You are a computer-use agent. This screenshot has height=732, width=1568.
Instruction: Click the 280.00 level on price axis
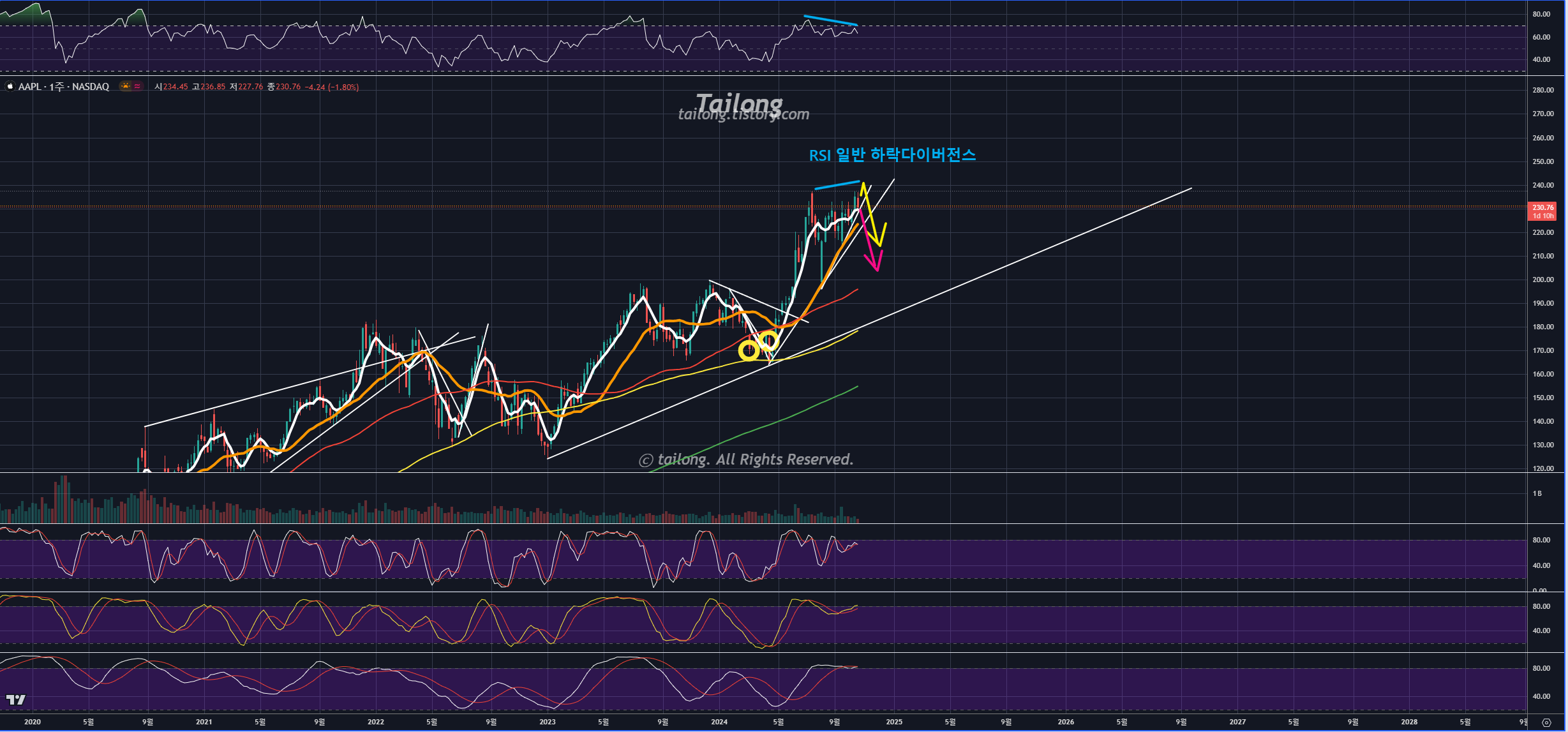1543,90
